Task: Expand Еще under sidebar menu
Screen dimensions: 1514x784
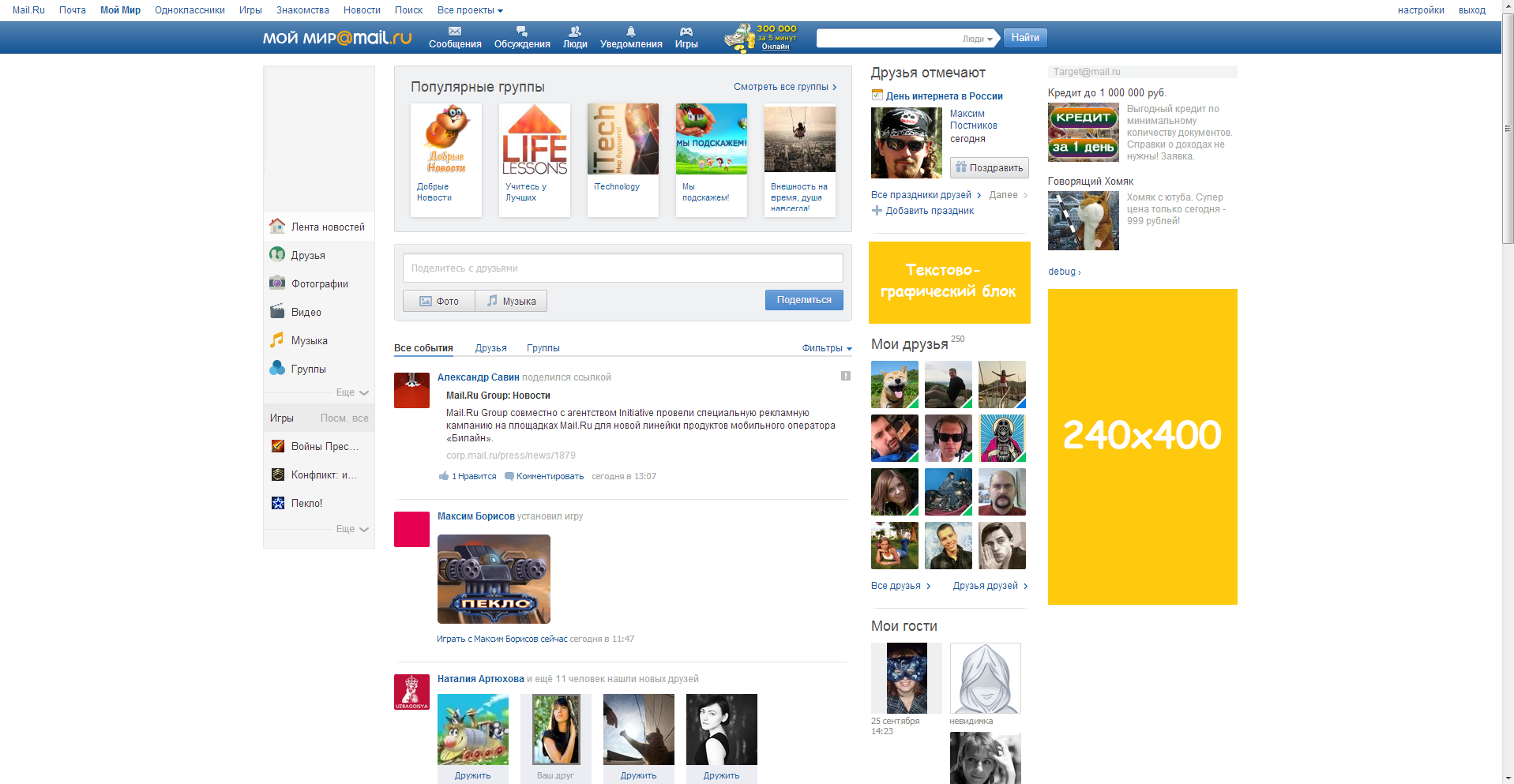Action: click(352, 392)
